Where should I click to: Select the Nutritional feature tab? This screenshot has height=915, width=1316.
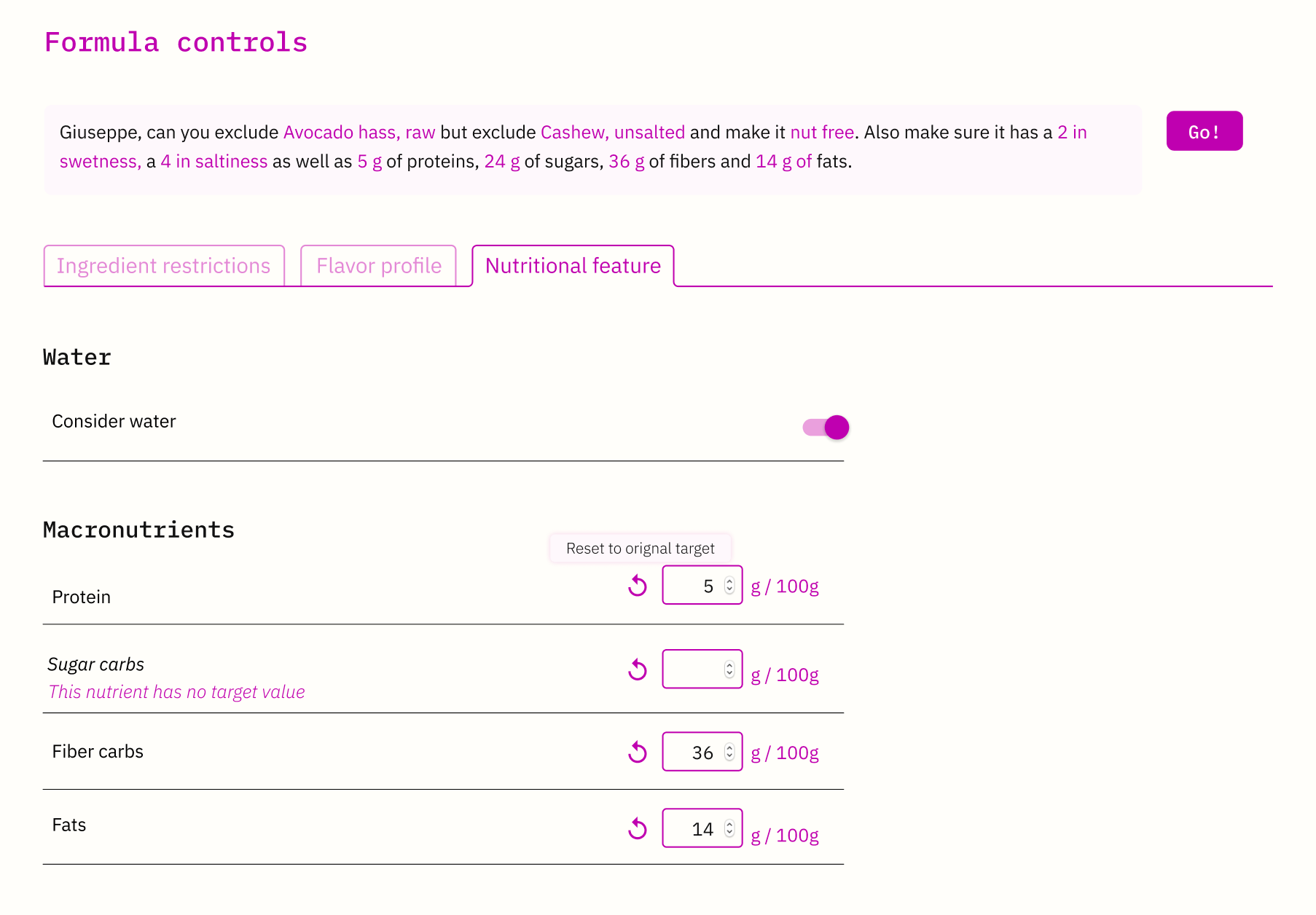click(x=573, y=266)
